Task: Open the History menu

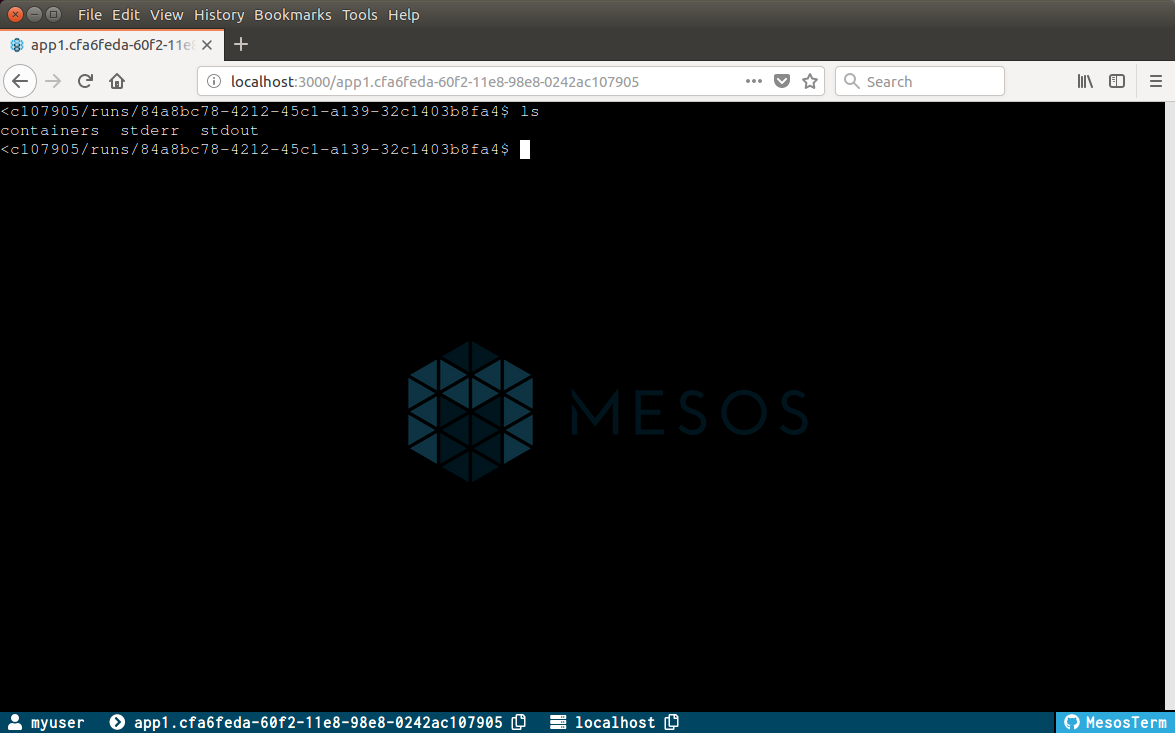Action: pyautogui.click(x=219, y=15)
